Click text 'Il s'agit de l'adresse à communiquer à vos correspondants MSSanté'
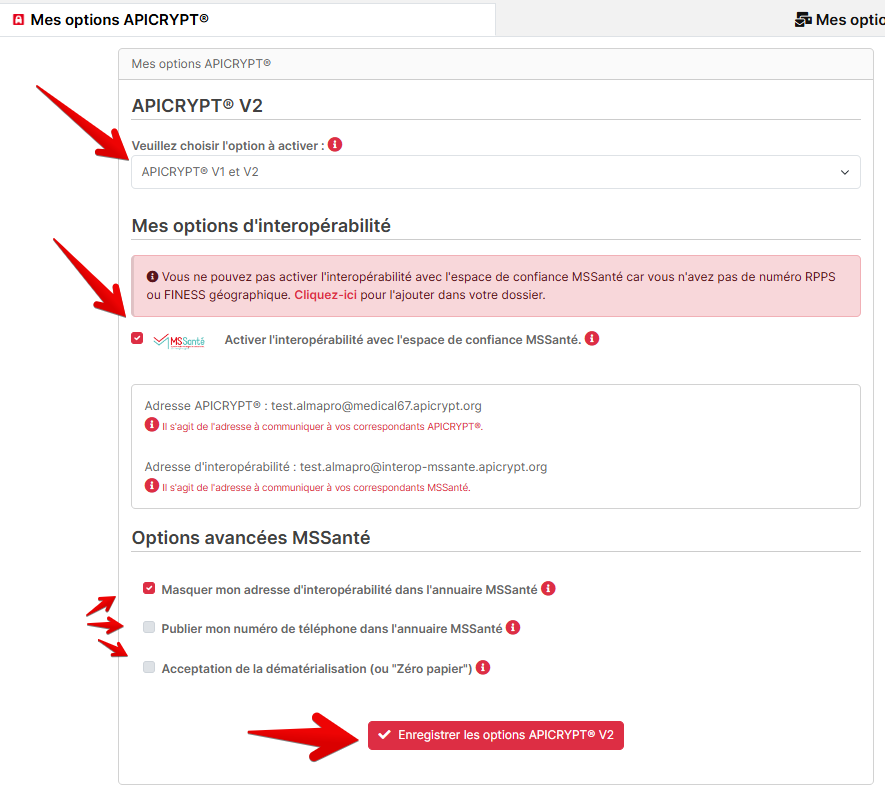Image resolution: width=885 pixels, height=794 pixels. pyautogui.click(x=316, y=488)
